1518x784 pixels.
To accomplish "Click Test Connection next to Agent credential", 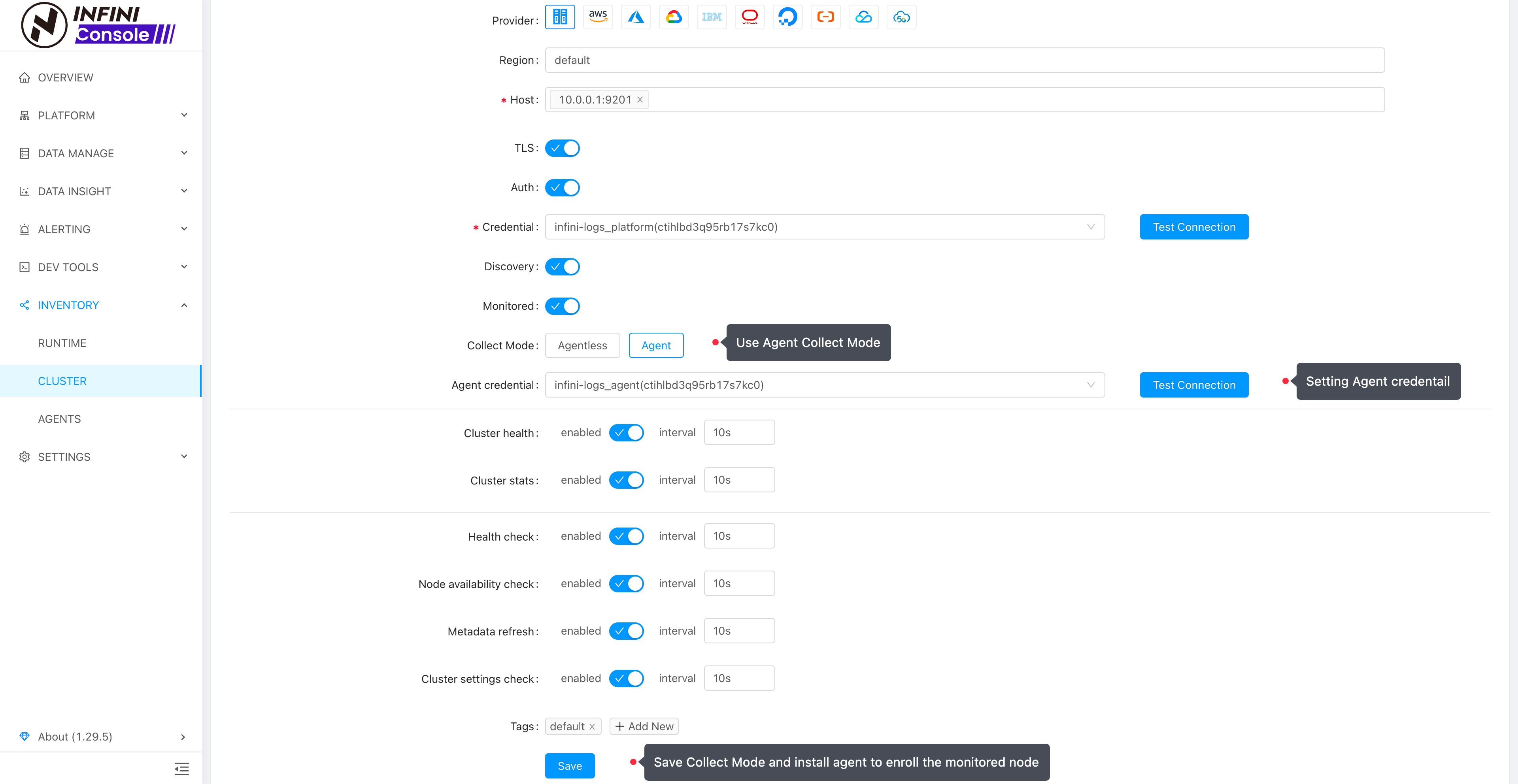I will [1193, 384].
